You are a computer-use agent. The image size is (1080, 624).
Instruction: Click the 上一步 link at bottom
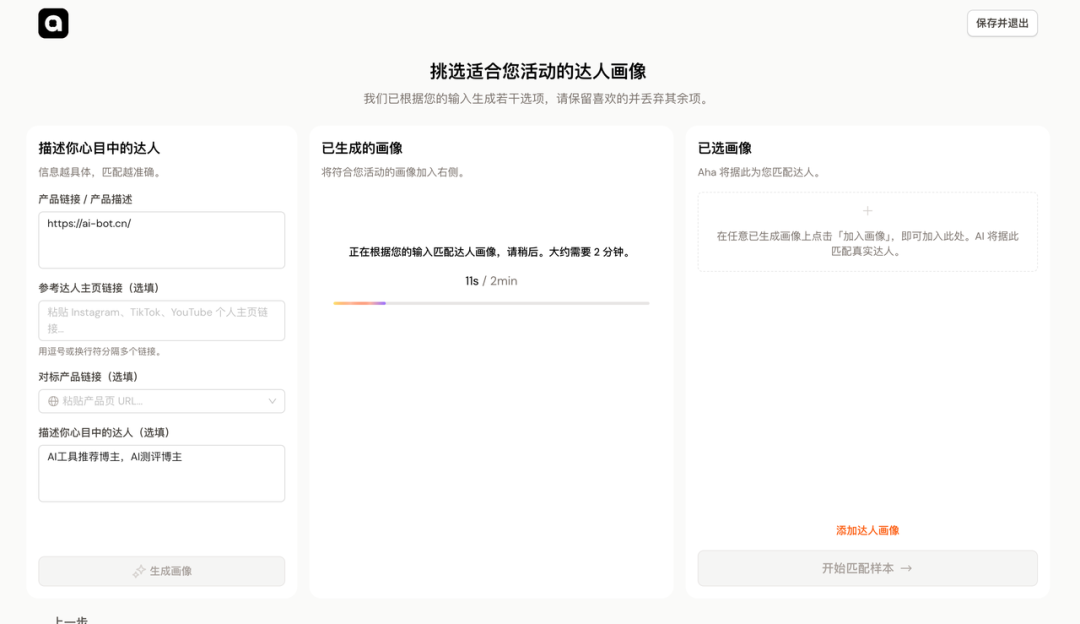(x=71, y=620)
